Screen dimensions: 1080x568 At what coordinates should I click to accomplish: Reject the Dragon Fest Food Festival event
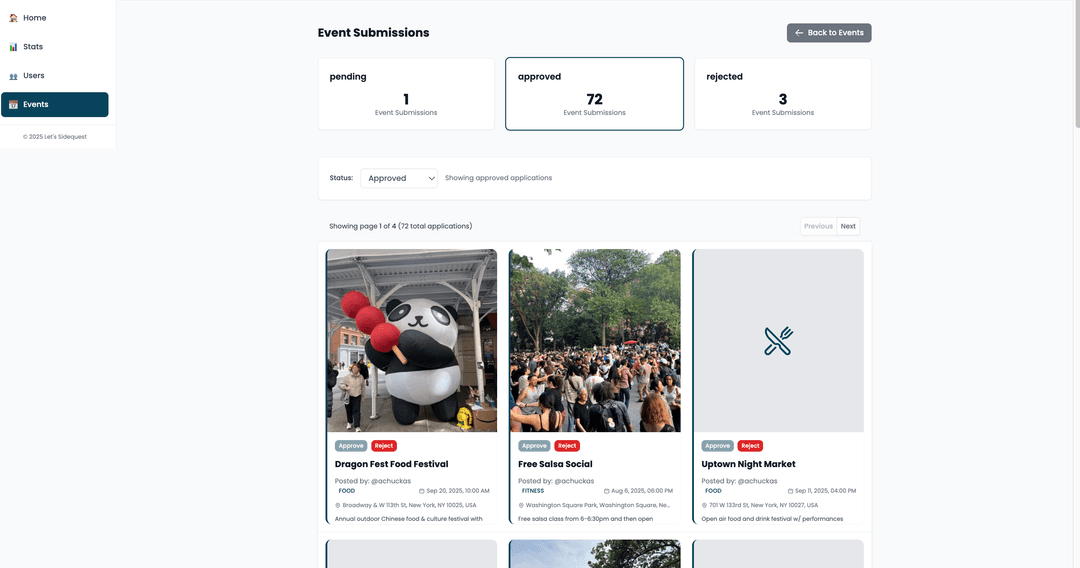click(384, 445)
